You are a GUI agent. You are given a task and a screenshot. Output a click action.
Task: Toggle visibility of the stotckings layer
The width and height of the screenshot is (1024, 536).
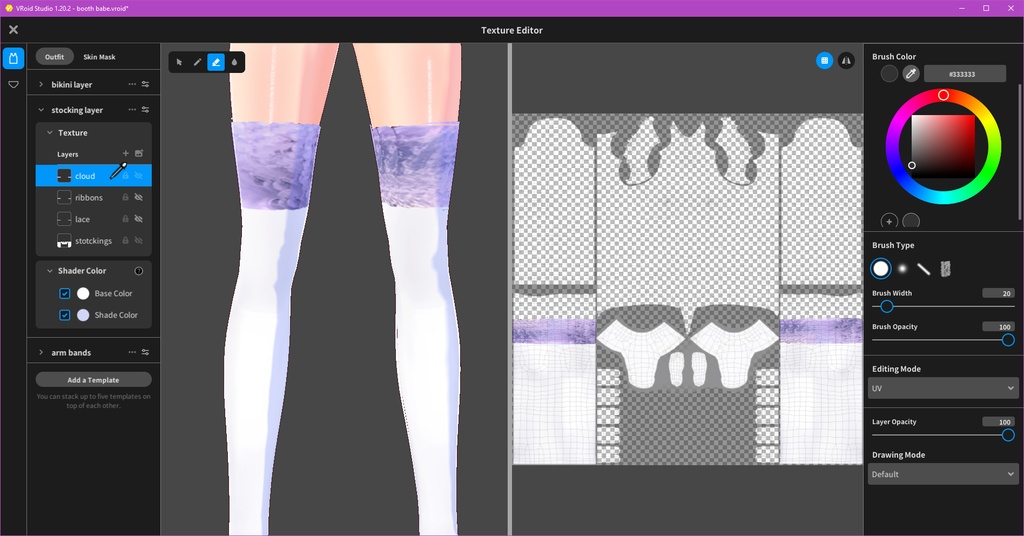coord(138,240)
